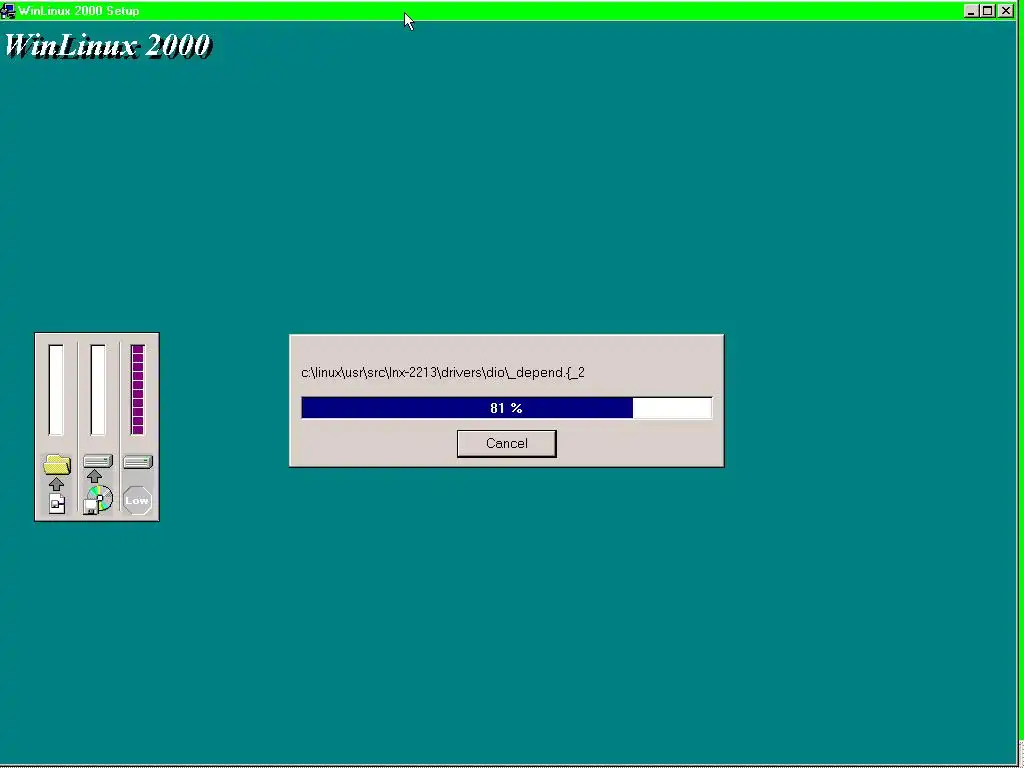The image size is (1024, 768).
Task: Minimize the WinLinux 2000 Setup window
Action: click(971, 10)
